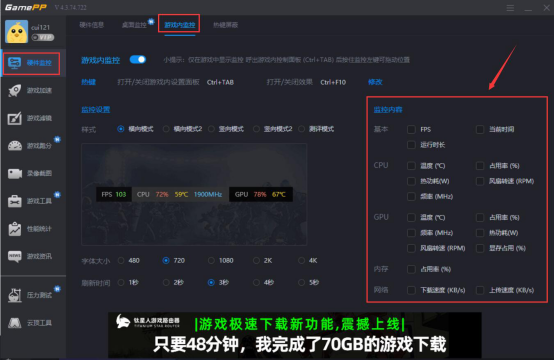Open the 游戏工具 toolbox icon
554x361 pixels.
click(x=14, y=201)
